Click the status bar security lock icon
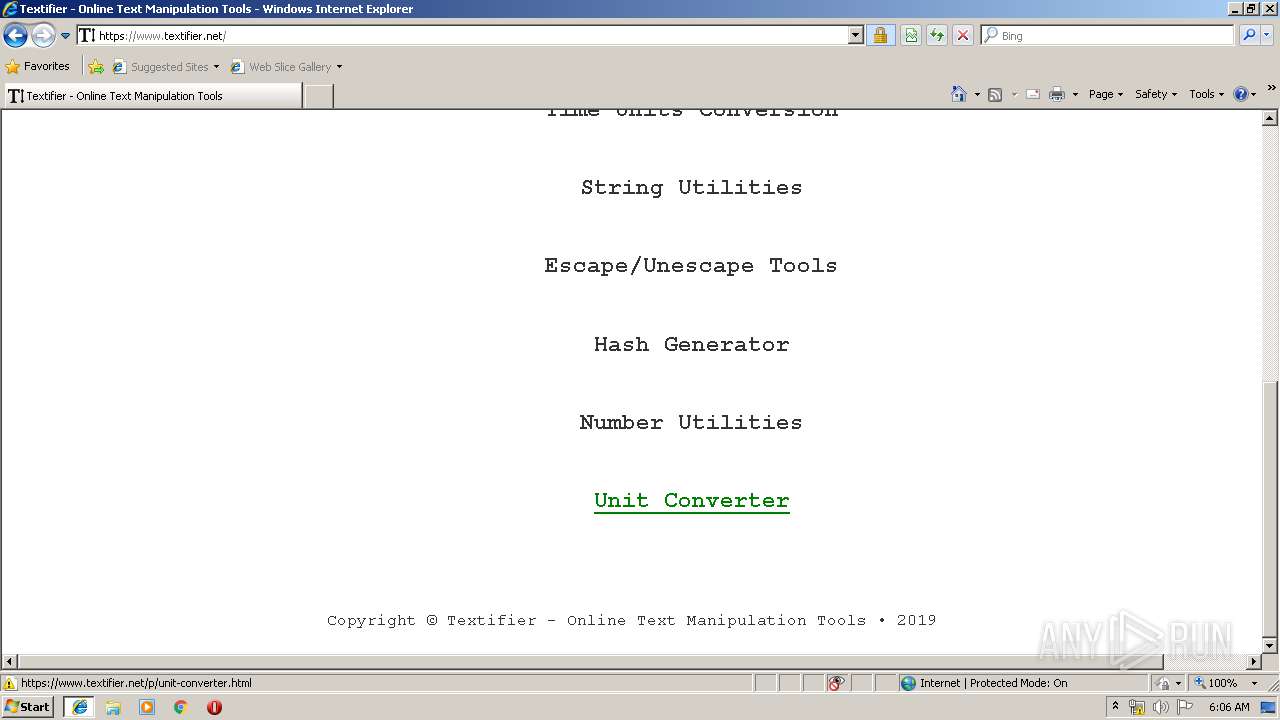The image size is (1280, 720). [x=1163, y=683]
